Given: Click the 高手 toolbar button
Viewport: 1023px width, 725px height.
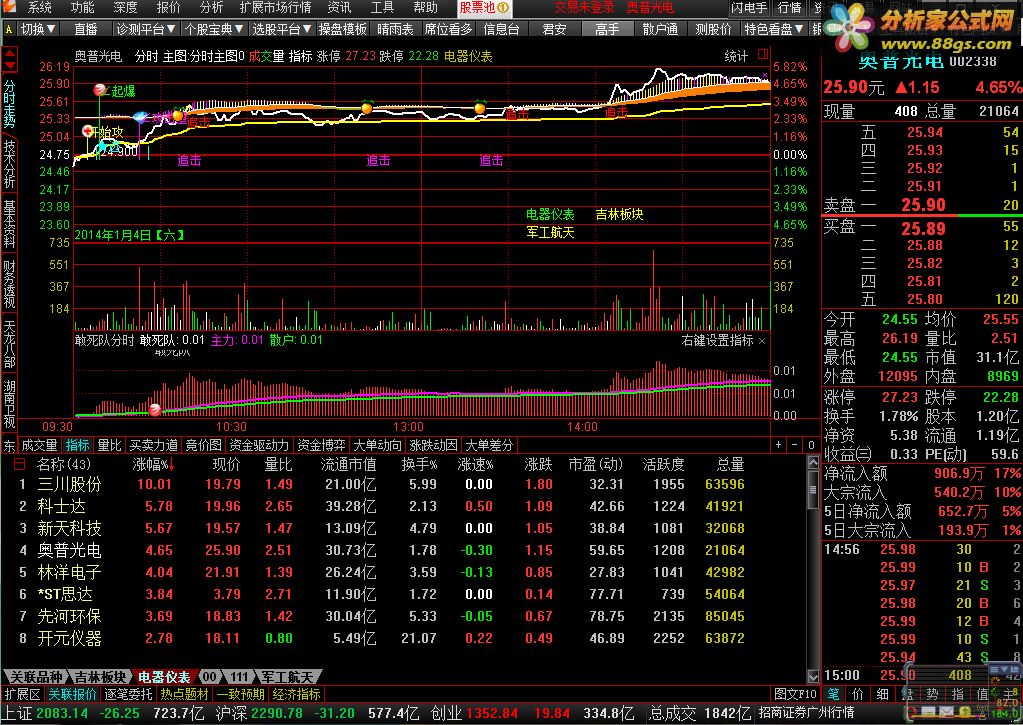Looking at the screenshot, I should click(607, 29).
